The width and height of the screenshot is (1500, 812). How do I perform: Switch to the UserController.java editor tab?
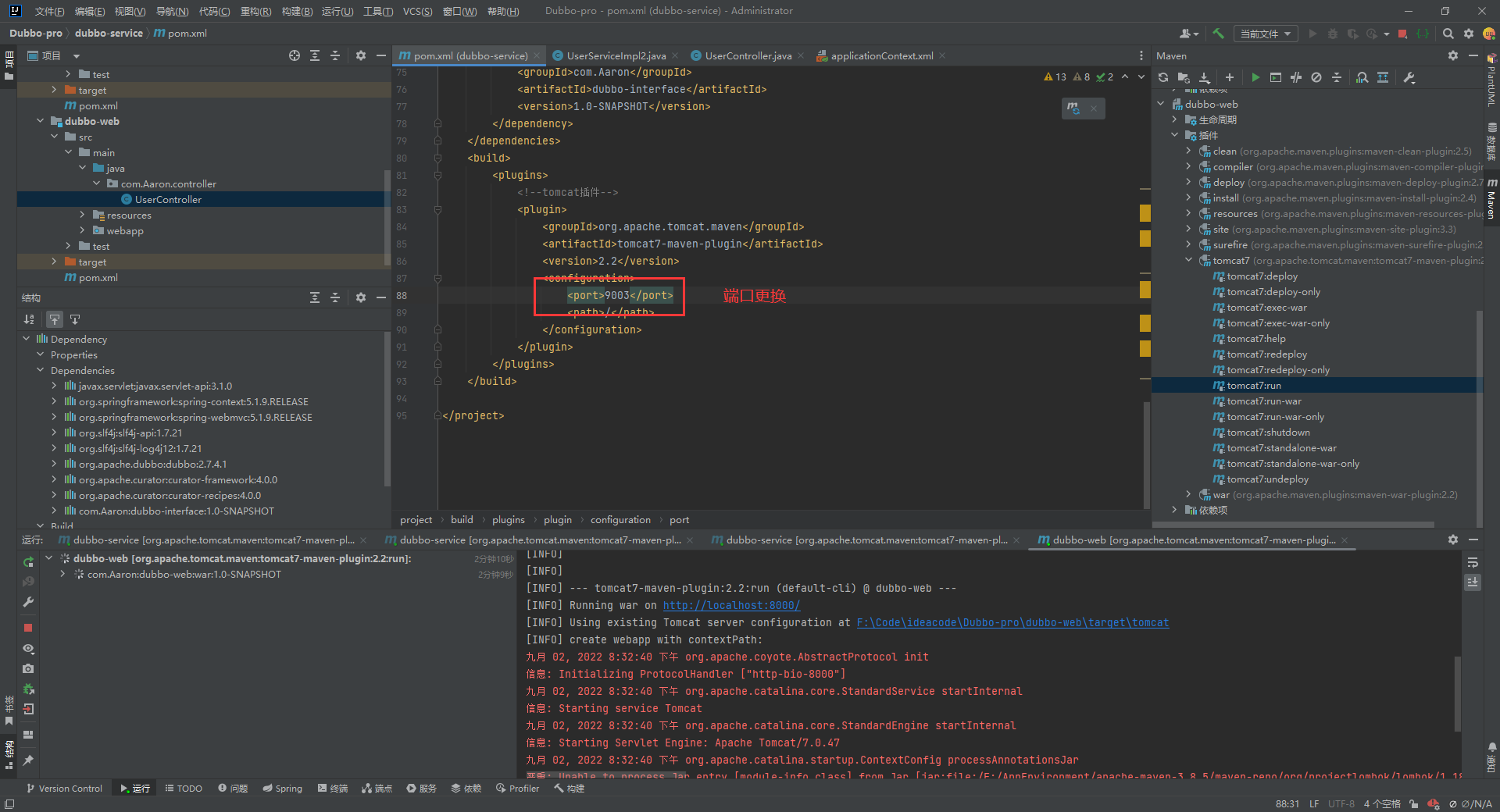pyautogui.click(x=748, y=55)
